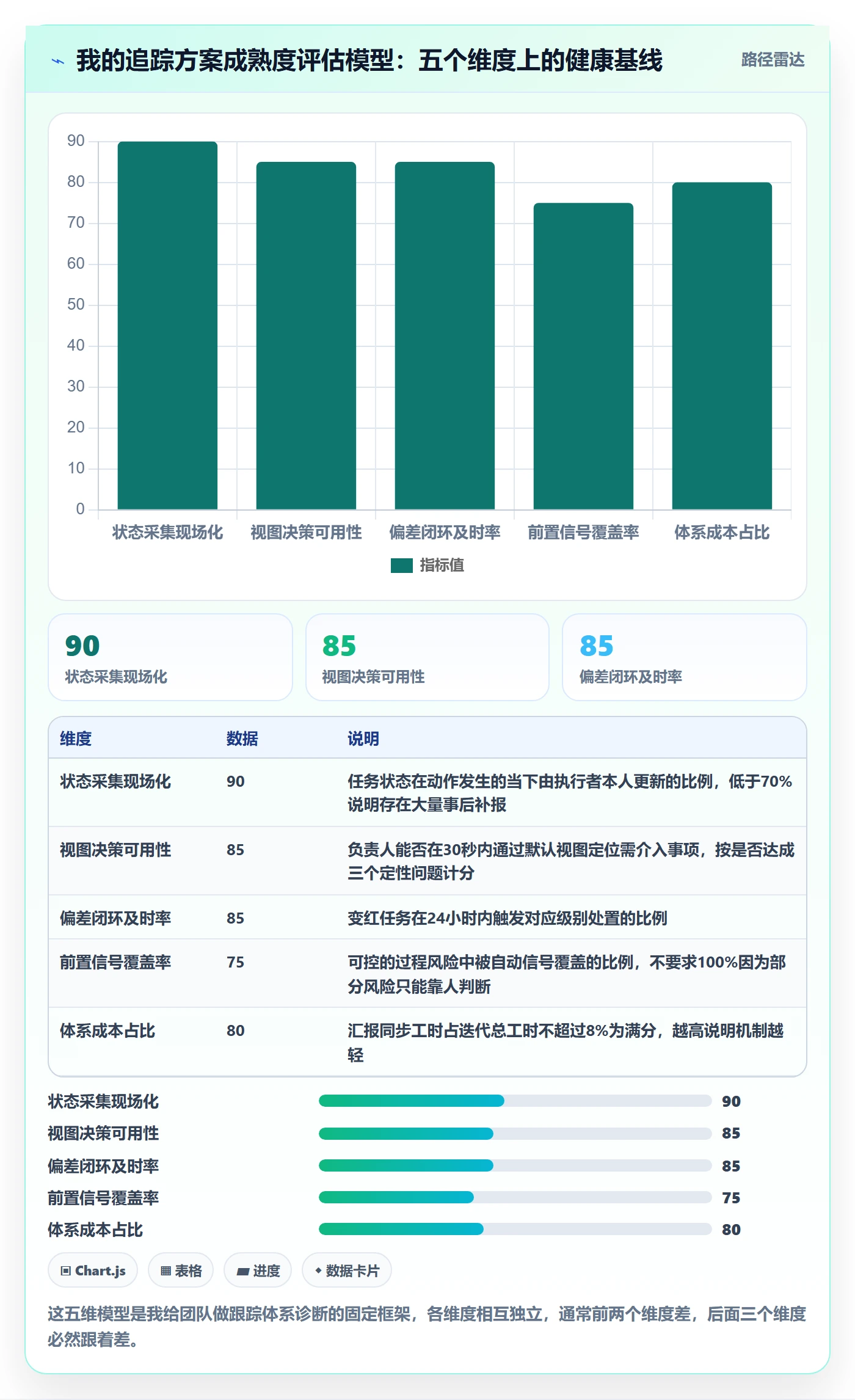
Task: Click the 体系成本占比 chart bar
Action: pyautogui.click(x=722, y=346)
